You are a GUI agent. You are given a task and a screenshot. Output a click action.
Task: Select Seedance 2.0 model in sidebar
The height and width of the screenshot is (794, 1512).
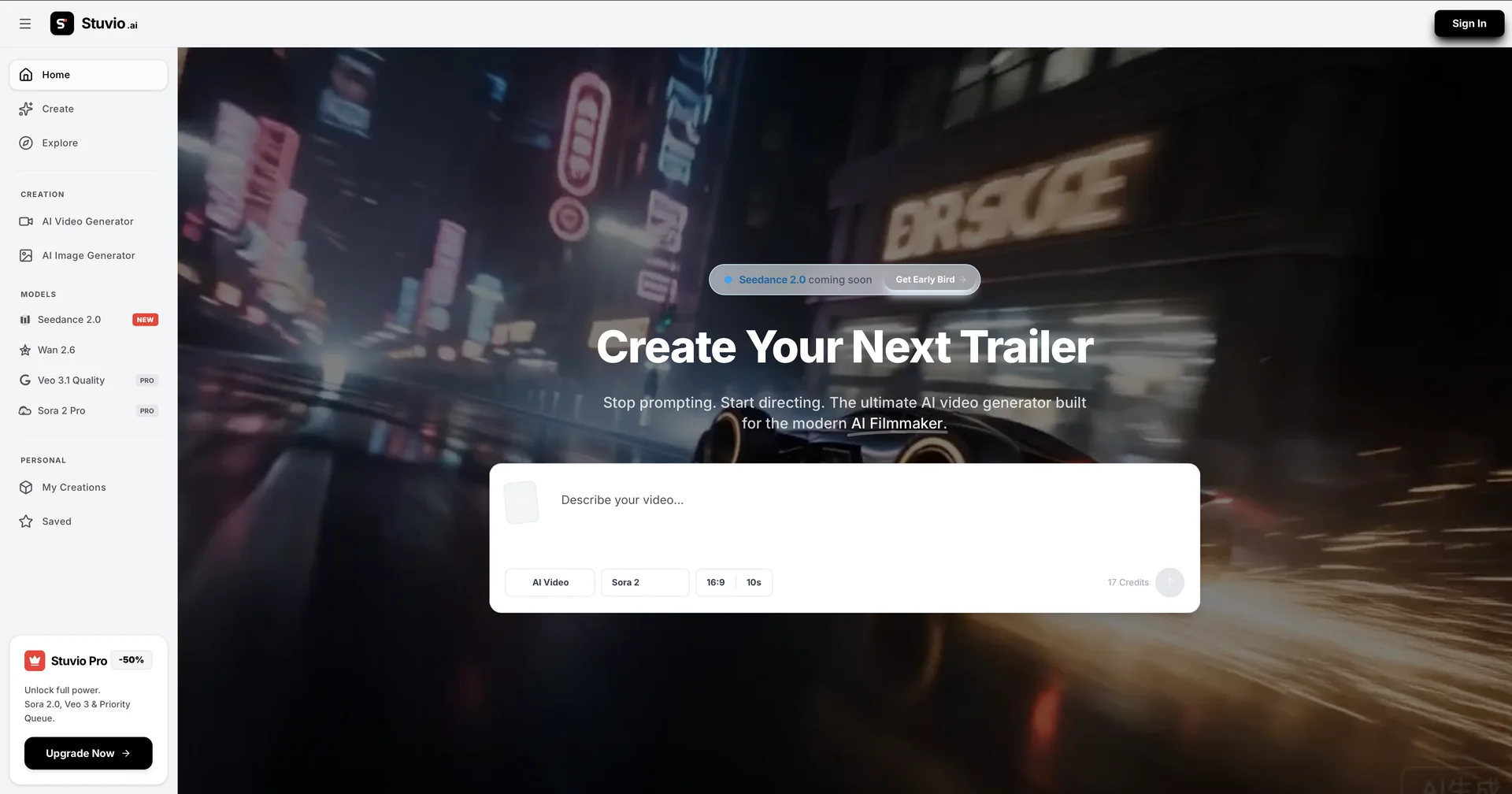coord(69,320)
